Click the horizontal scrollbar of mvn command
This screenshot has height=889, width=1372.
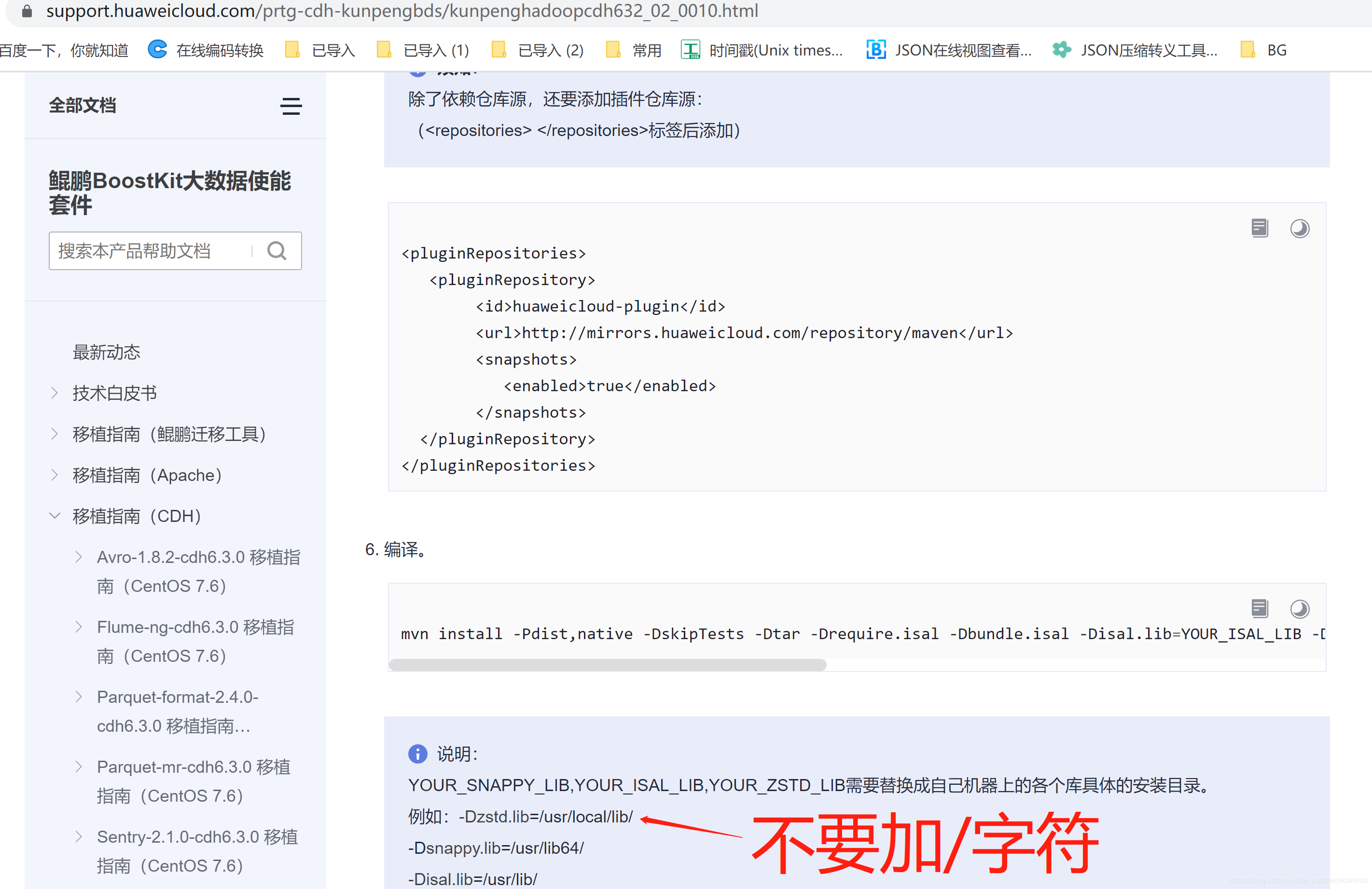coord(608,665)
